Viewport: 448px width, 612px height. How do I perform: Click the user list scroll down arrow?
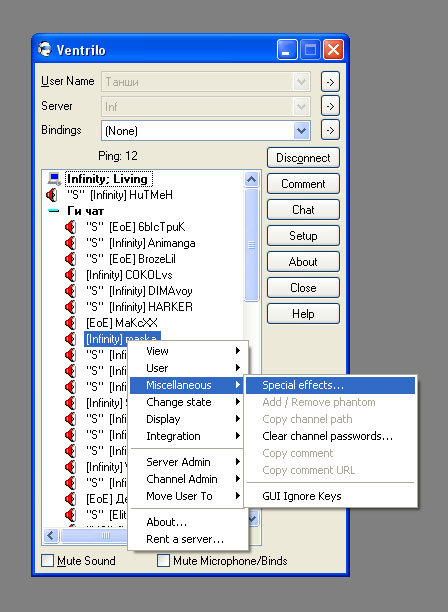point(252,519)
